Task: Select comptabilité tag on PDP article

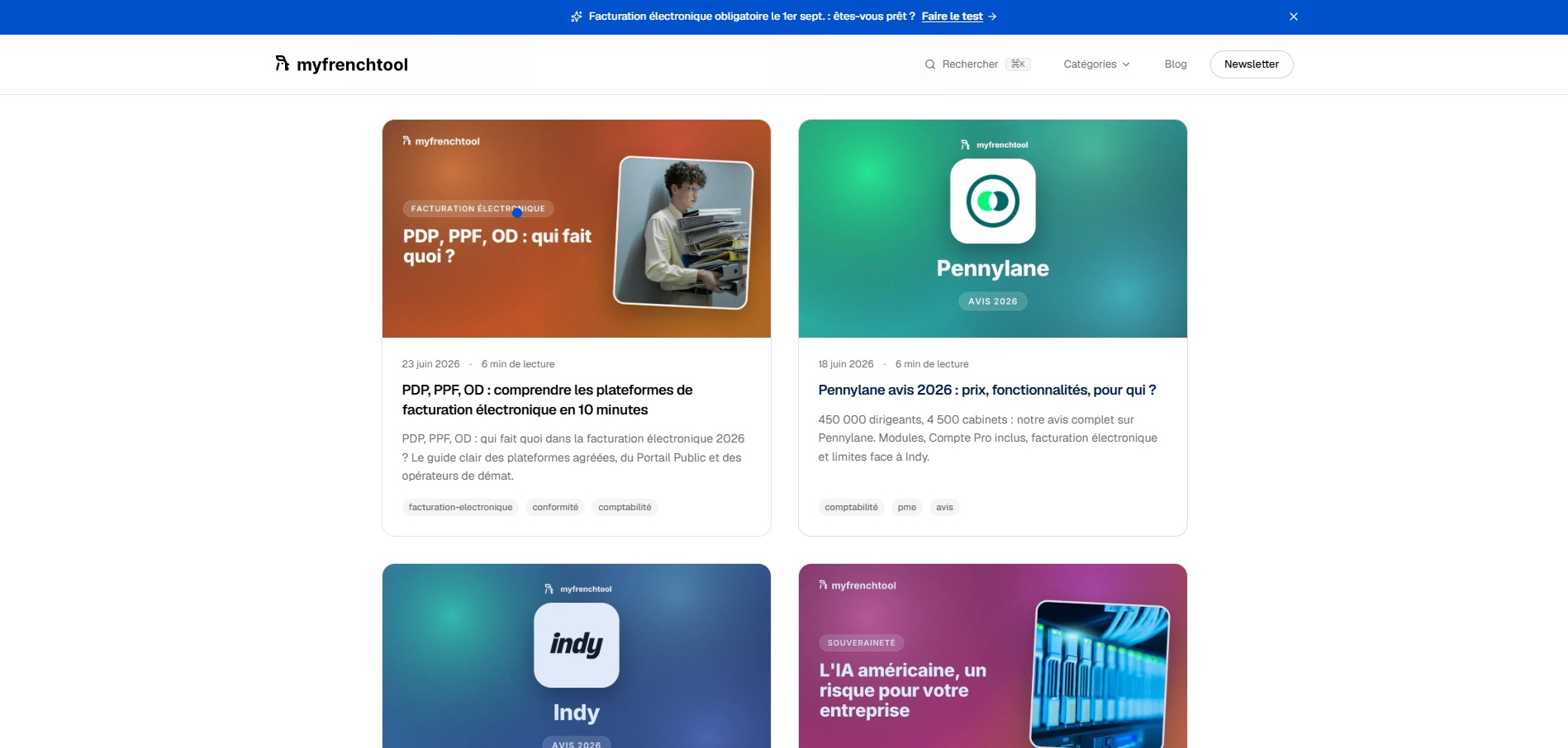Action: tap(625, 507)
